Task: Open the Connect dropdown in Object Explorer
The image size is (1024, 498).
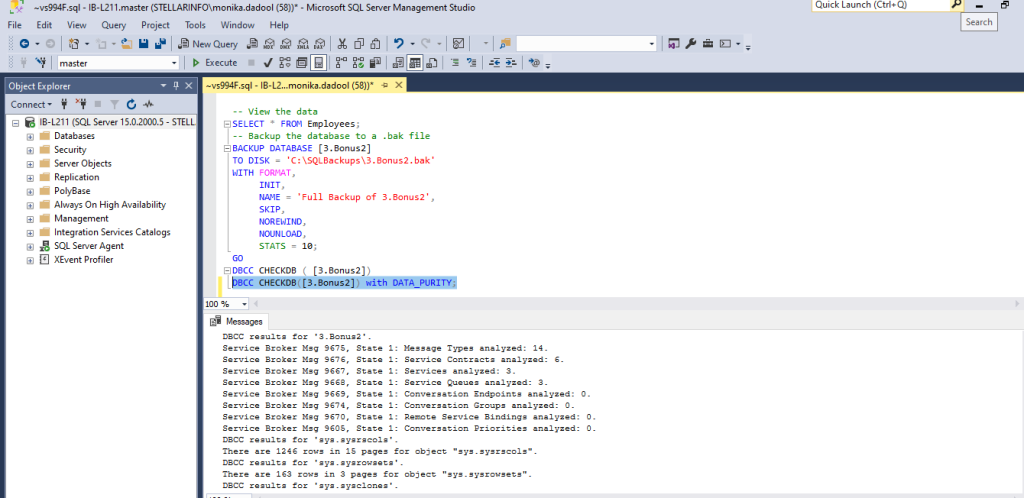Action: (x=31, y=104)
